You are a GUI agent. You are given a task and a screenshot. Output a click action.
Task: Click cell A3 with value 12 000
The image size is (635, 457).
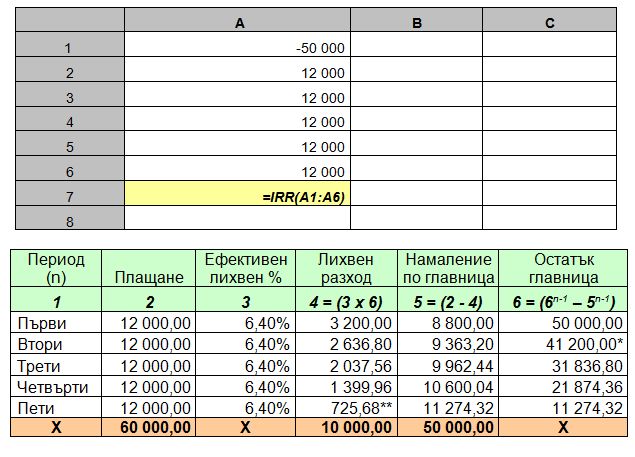238,97
